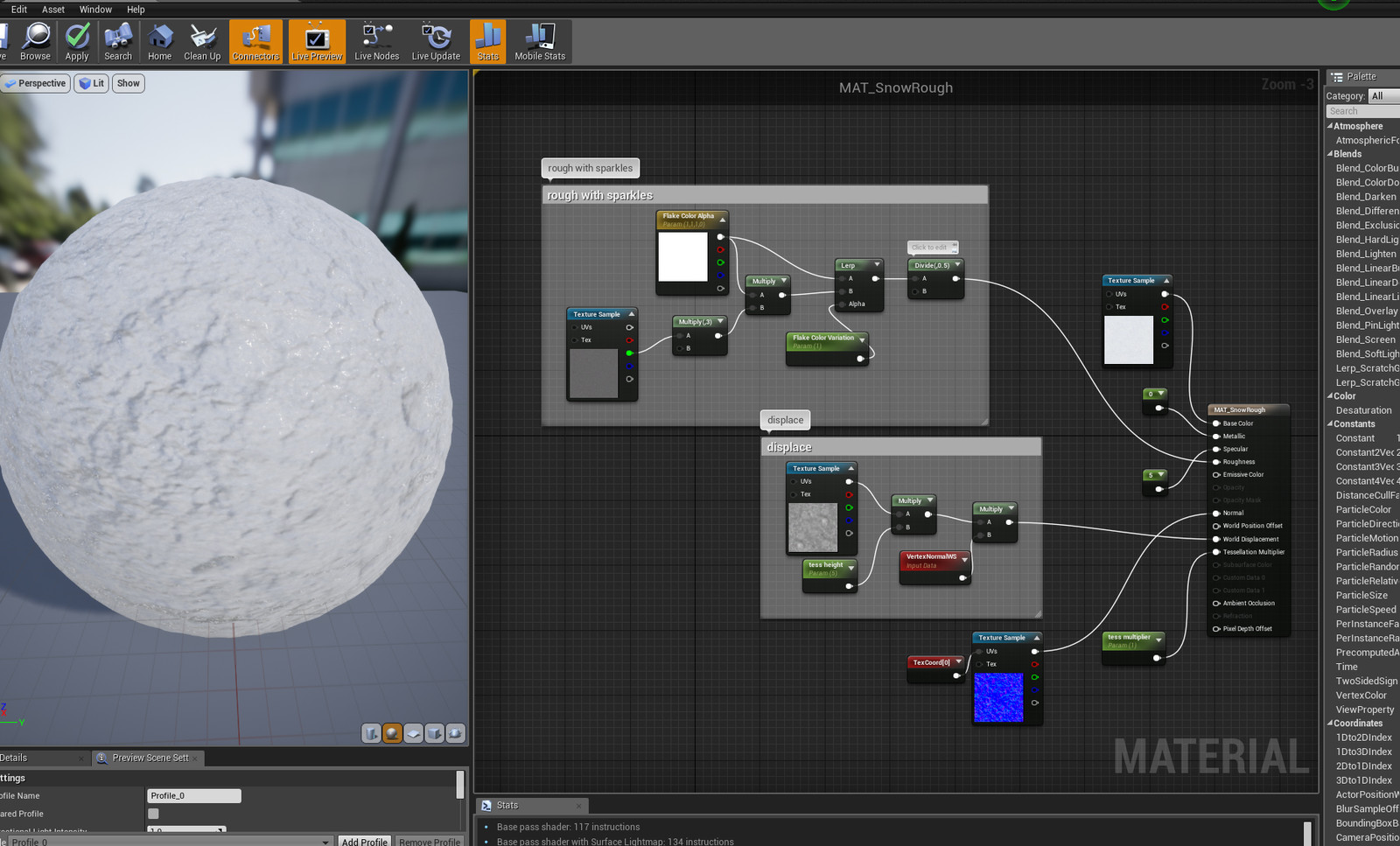Click the Remove Profile button

[x=429, y=842]
